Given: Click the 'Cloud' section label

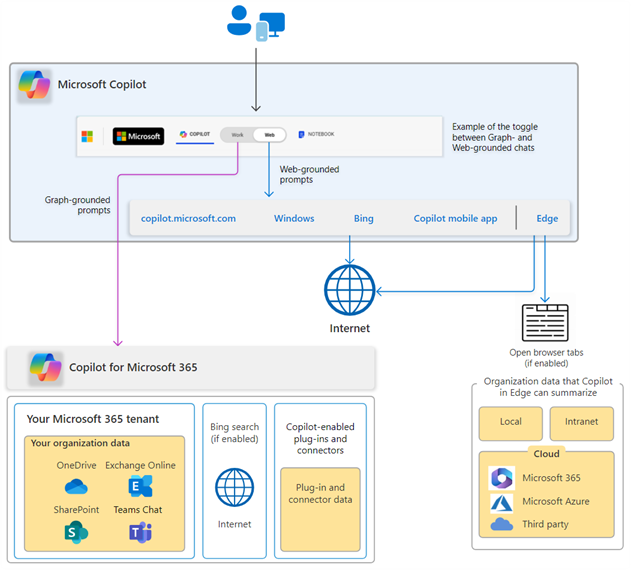Looking at the screenshot, I should click(546, 454).
